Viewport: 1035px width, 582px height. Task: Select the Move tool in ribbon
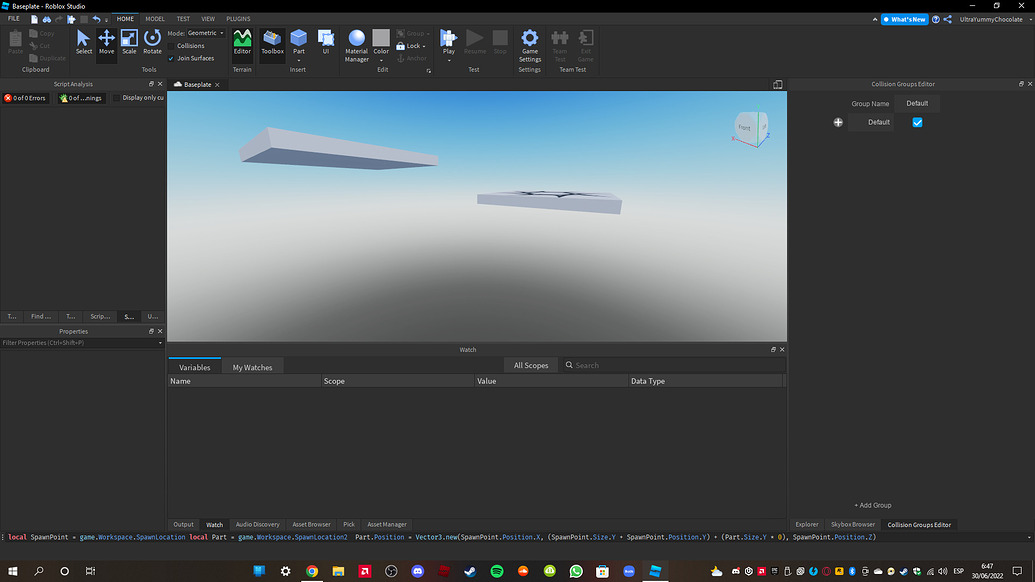click(106, 42)
